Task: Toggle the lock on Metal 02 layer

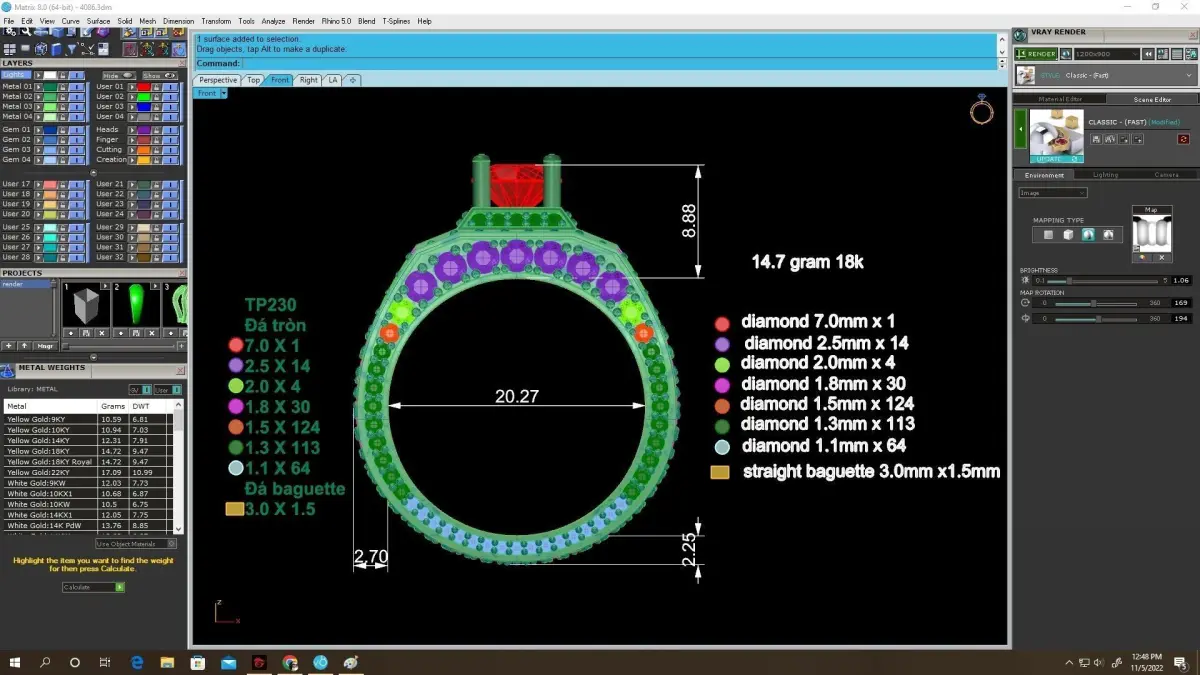Action: [x=62, y=97]
